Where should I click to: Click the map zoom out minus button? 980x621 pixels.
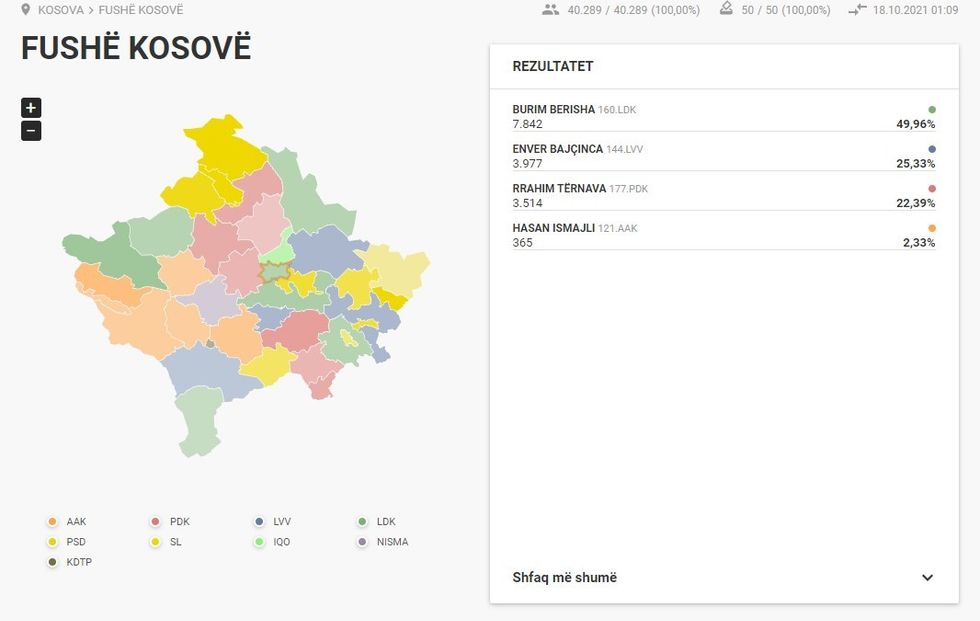point(30,129)
